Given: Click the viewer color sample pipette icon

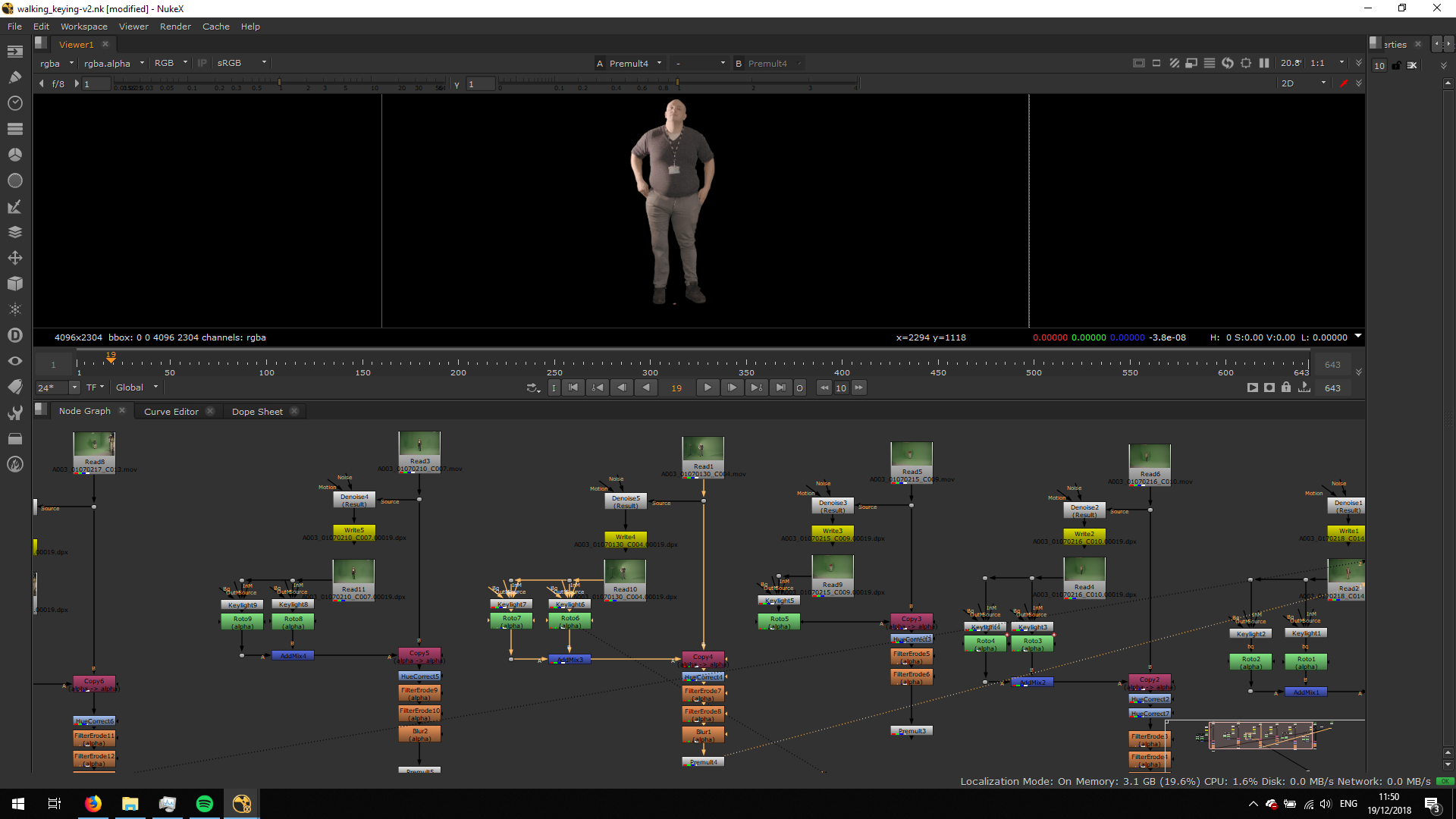Looking at the screenshot, I should click(x=1344, y=83).
